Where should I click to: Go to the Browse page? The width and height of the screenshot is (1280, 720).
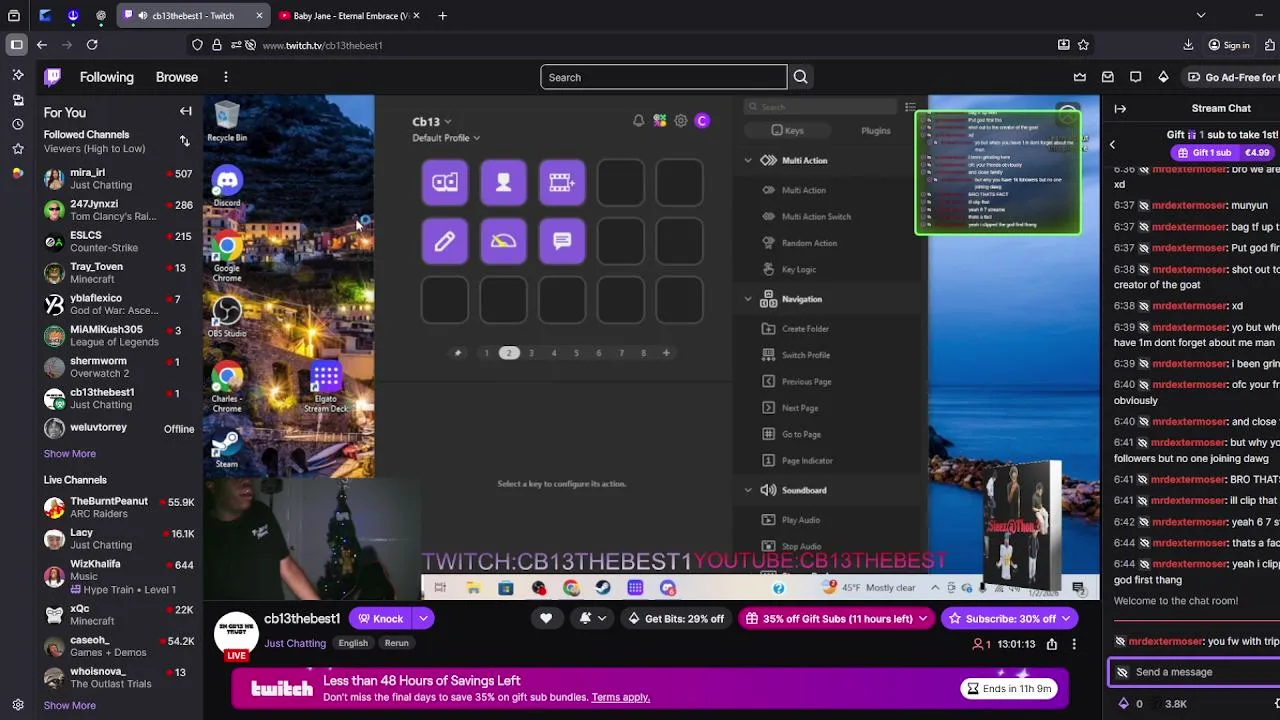[x=177, y=77]
